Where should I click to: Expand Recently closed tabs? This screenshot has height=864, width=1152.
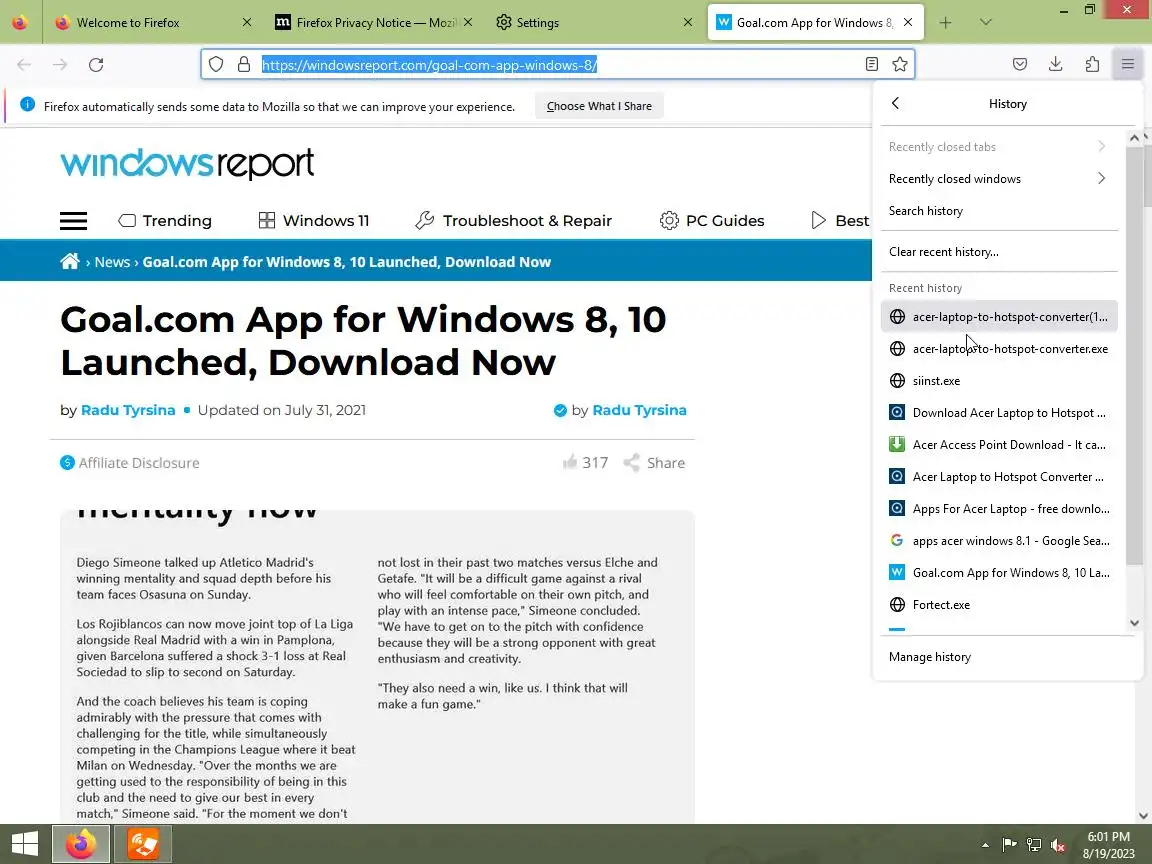tap(999, 147)
